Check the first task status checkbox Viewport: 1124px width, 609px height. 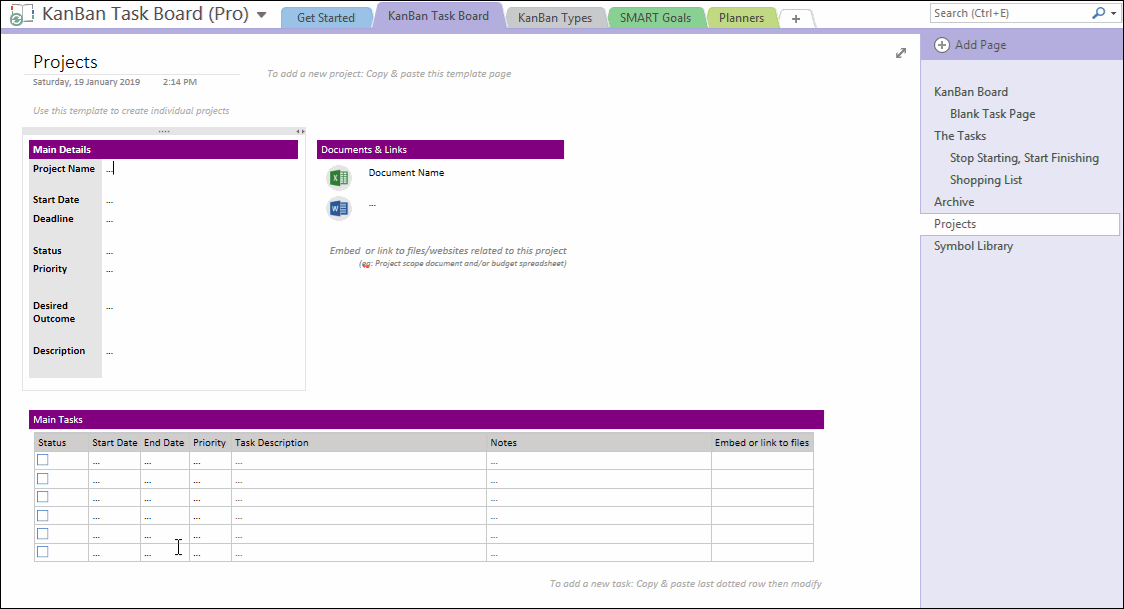43,460
